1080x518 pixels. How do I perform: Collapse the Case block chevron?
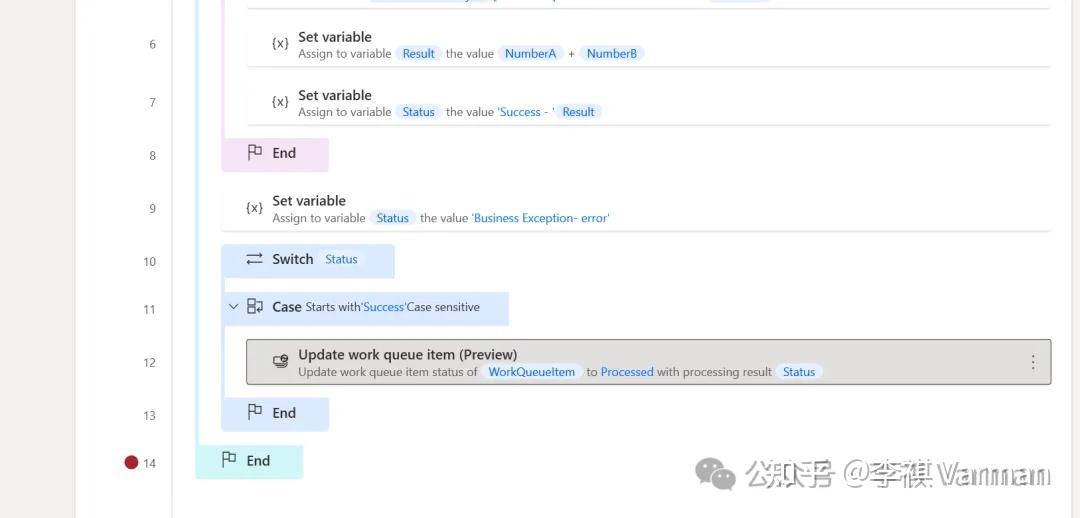coord(234,307)
